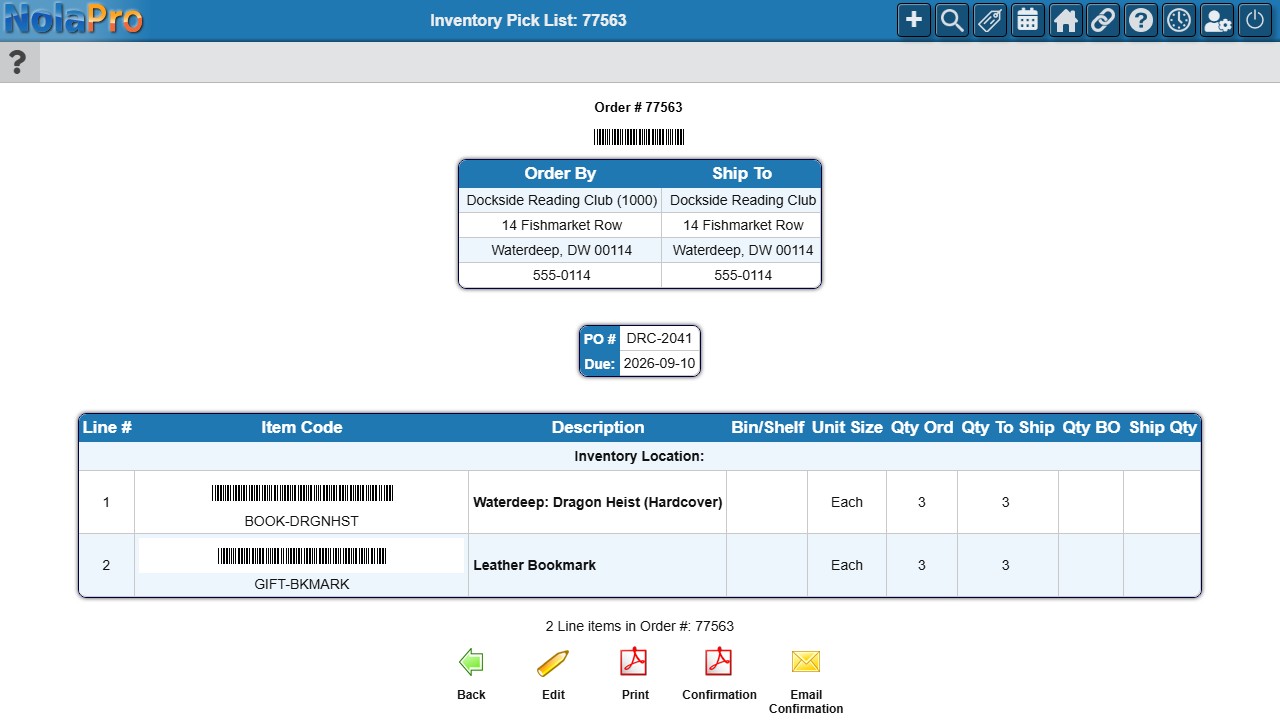This screenshot has height=725, width=1280.
Task: Click the 'Due:' label
Action: [x=600, y=364]
